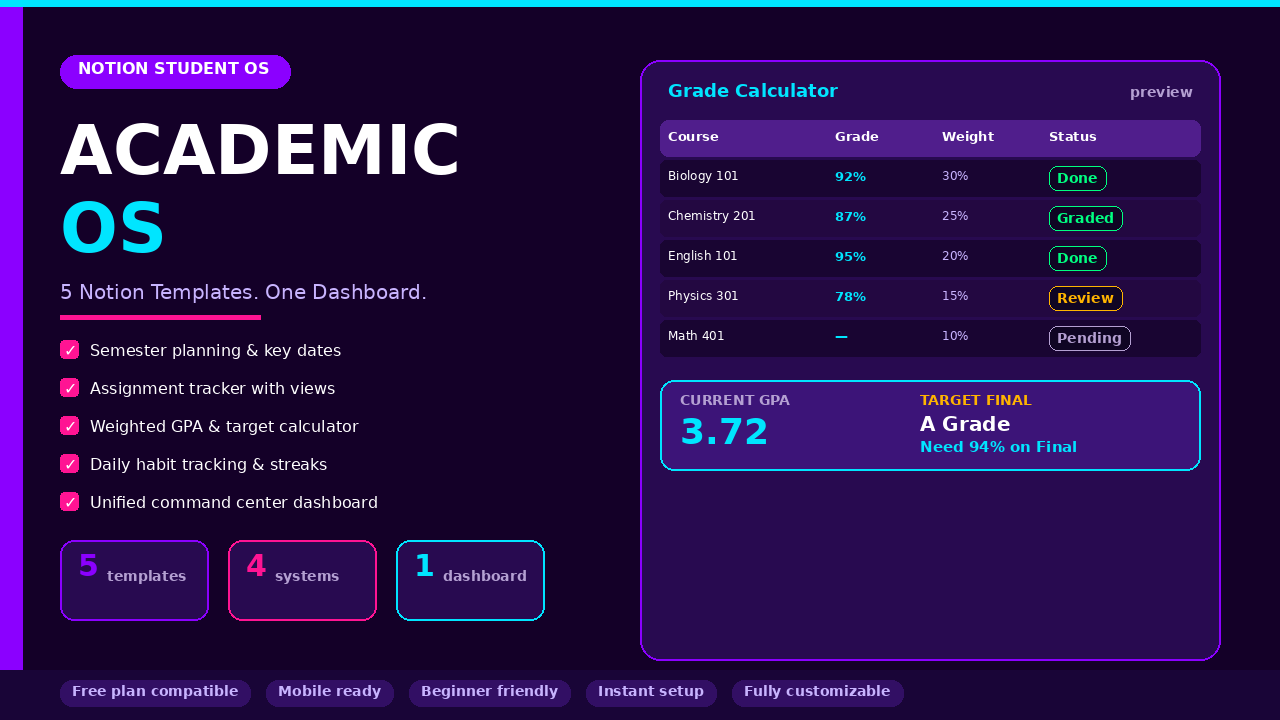
Task: Click the Fully customizable tag
Action: pos(817,693)
